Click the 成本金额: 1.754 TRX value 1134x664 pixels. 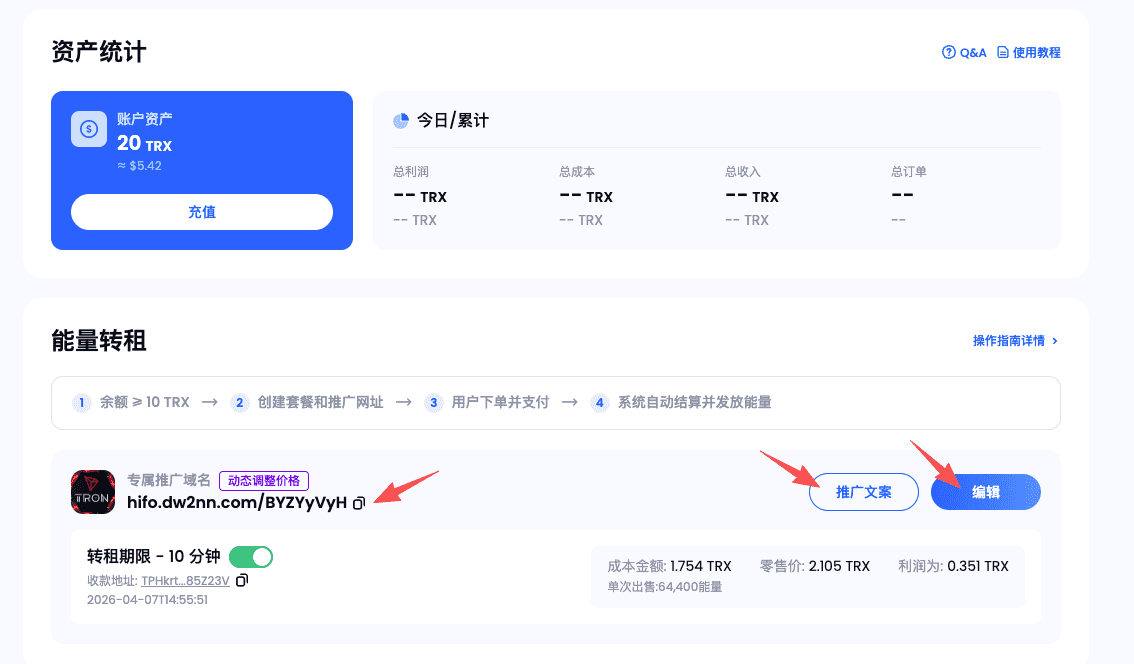pos(670,566)
